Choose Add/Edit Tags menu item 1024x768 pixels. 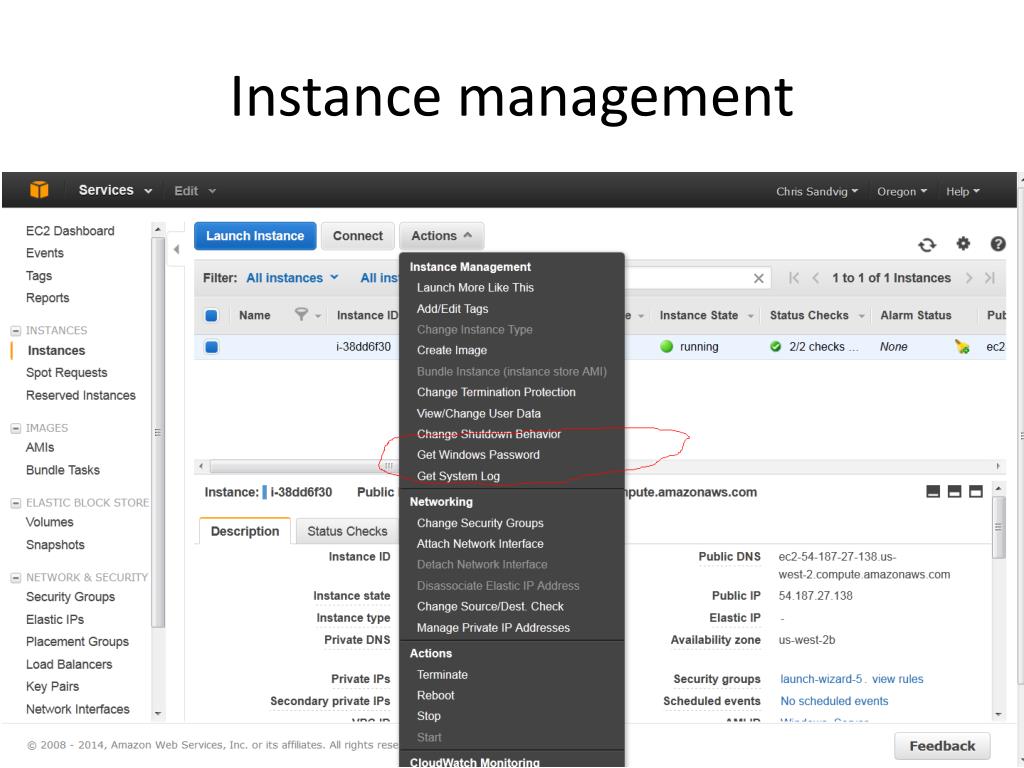point(453,308)
